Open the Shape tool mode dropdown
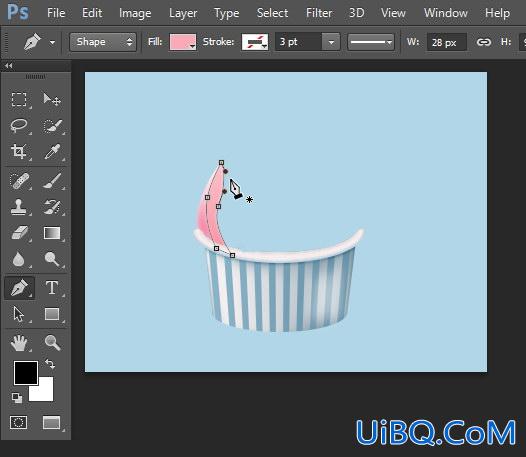This screenshot has height=457, width=526. tap(103, 42)
